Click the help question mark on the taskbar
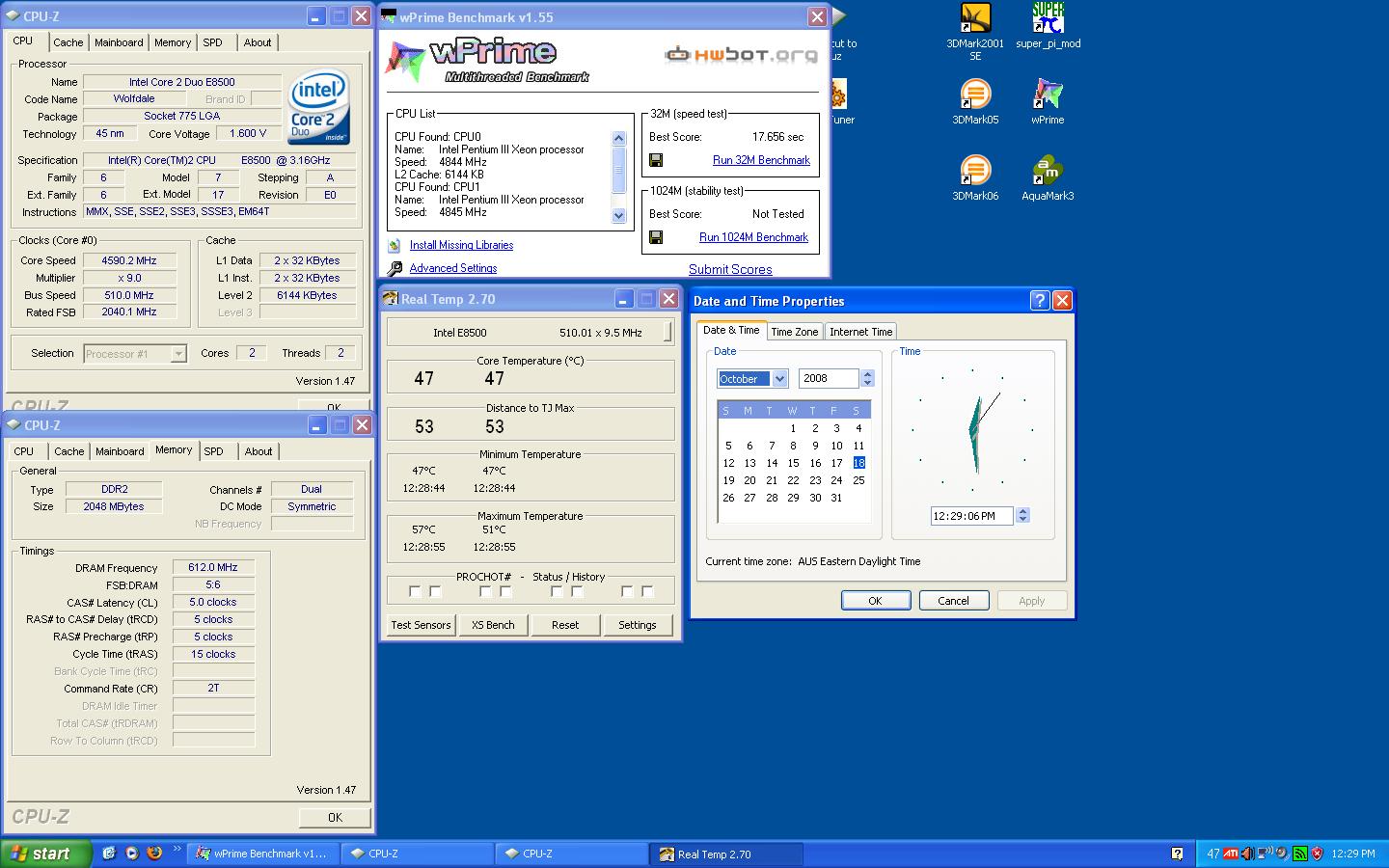 [1177, 854]
